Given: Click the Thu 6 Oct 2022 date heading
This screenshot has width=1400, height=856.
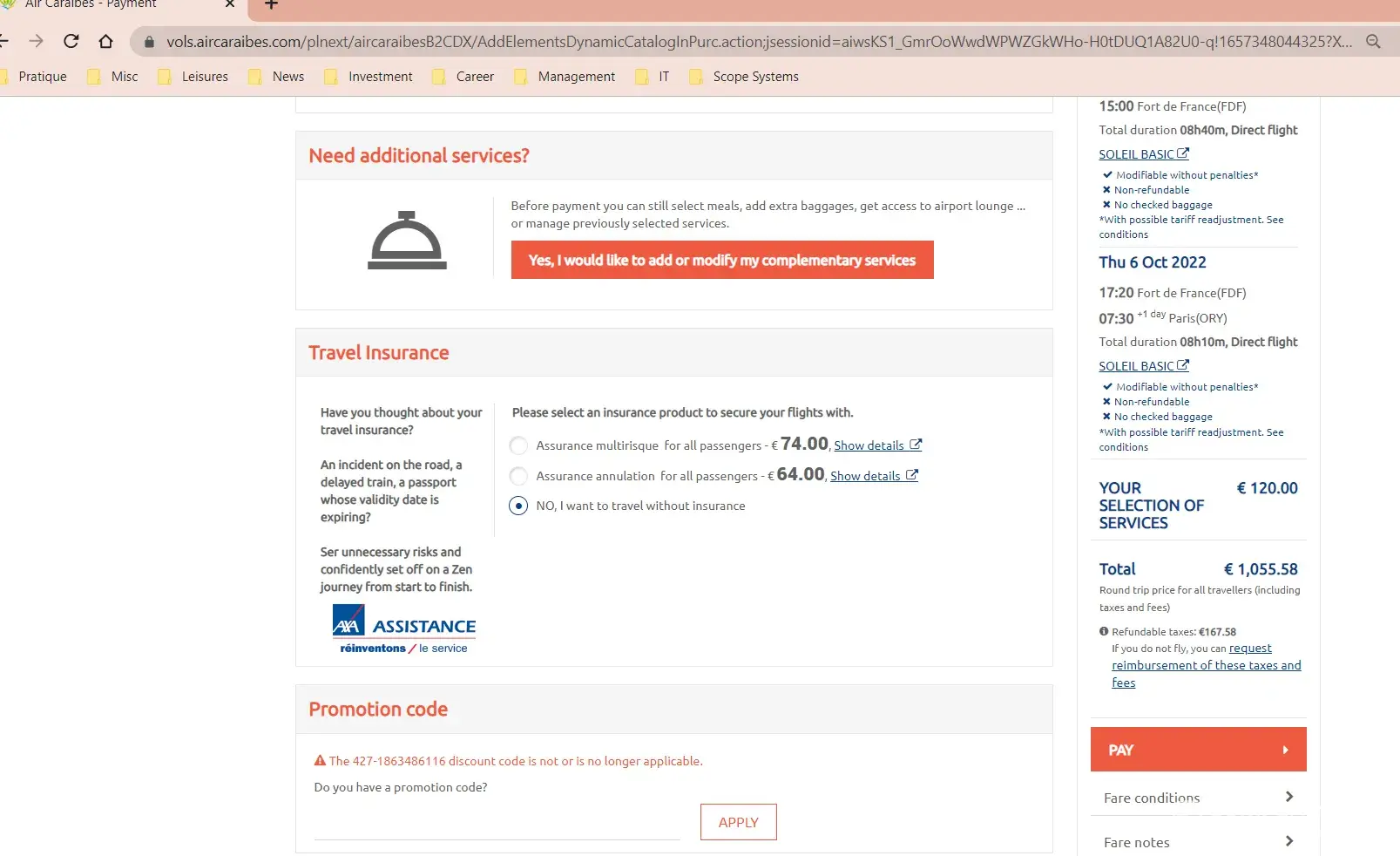Looking at the screenshot, I should pos(1153,262).
